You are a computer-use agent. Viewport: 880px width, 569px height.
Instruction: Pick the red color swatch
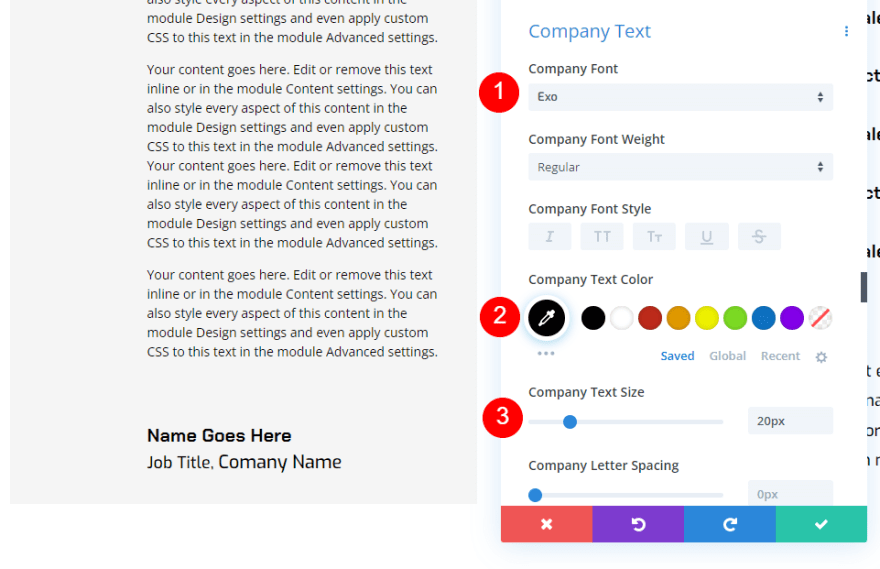coord(650,318)
